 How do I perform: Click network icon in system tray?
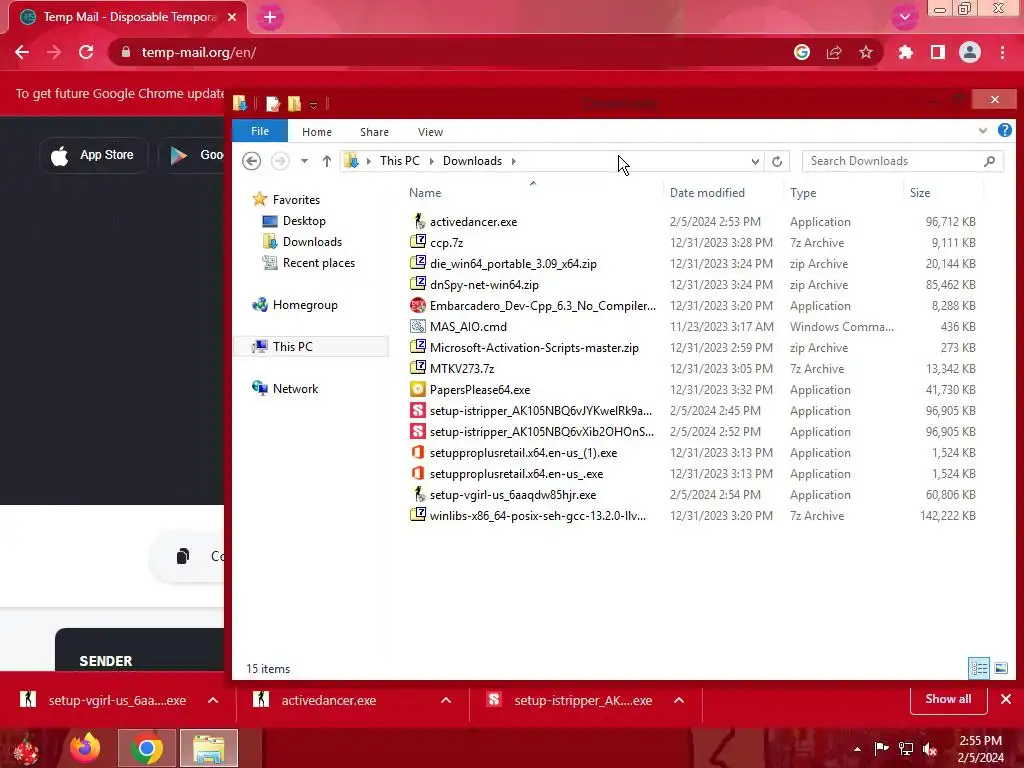(x=906, y=748)
